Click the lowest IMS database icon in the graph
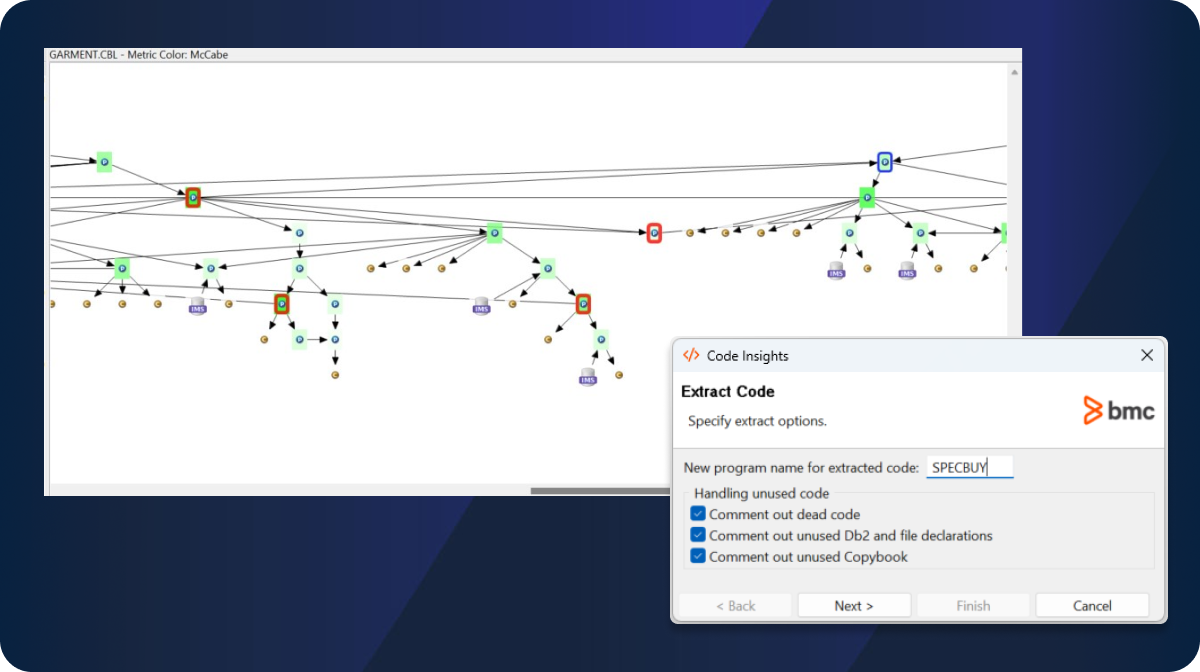 588,377
